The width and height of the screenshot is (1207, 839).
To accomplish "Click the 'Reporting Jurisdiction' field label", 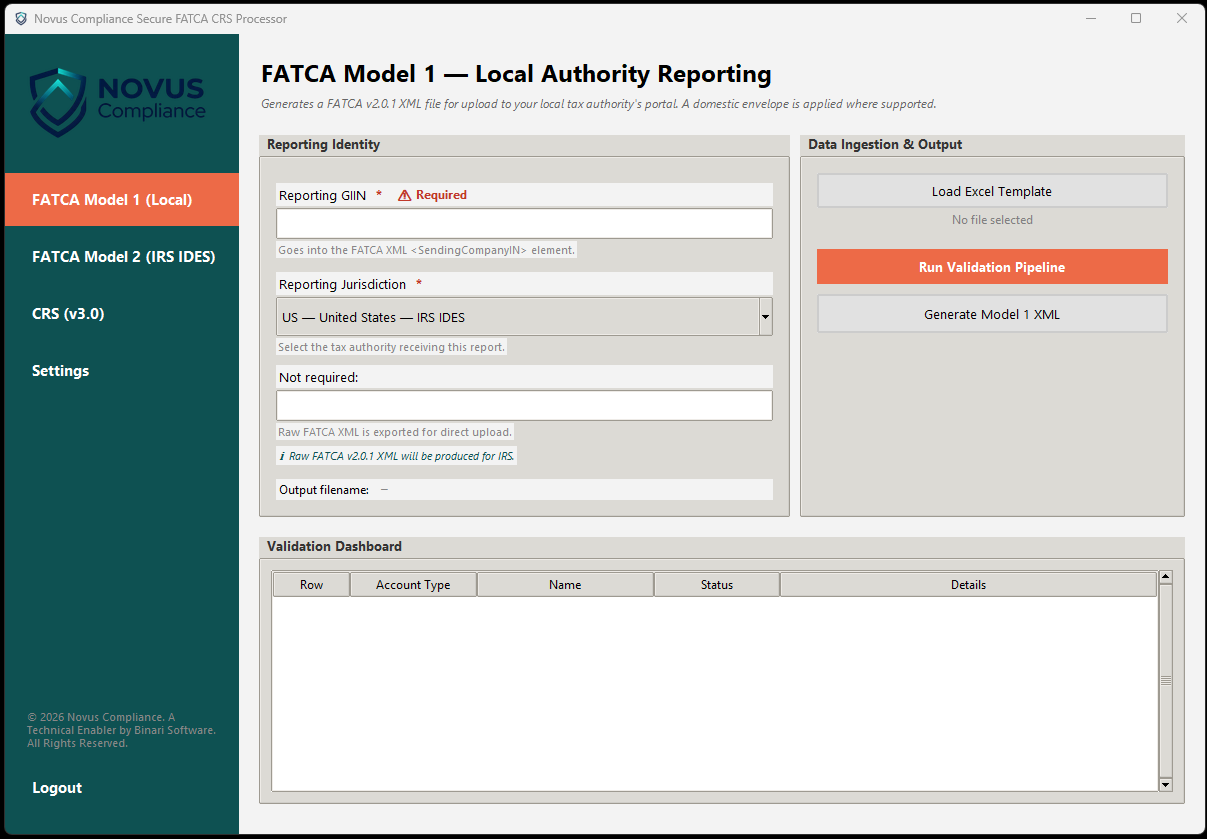I will point(344,284).
